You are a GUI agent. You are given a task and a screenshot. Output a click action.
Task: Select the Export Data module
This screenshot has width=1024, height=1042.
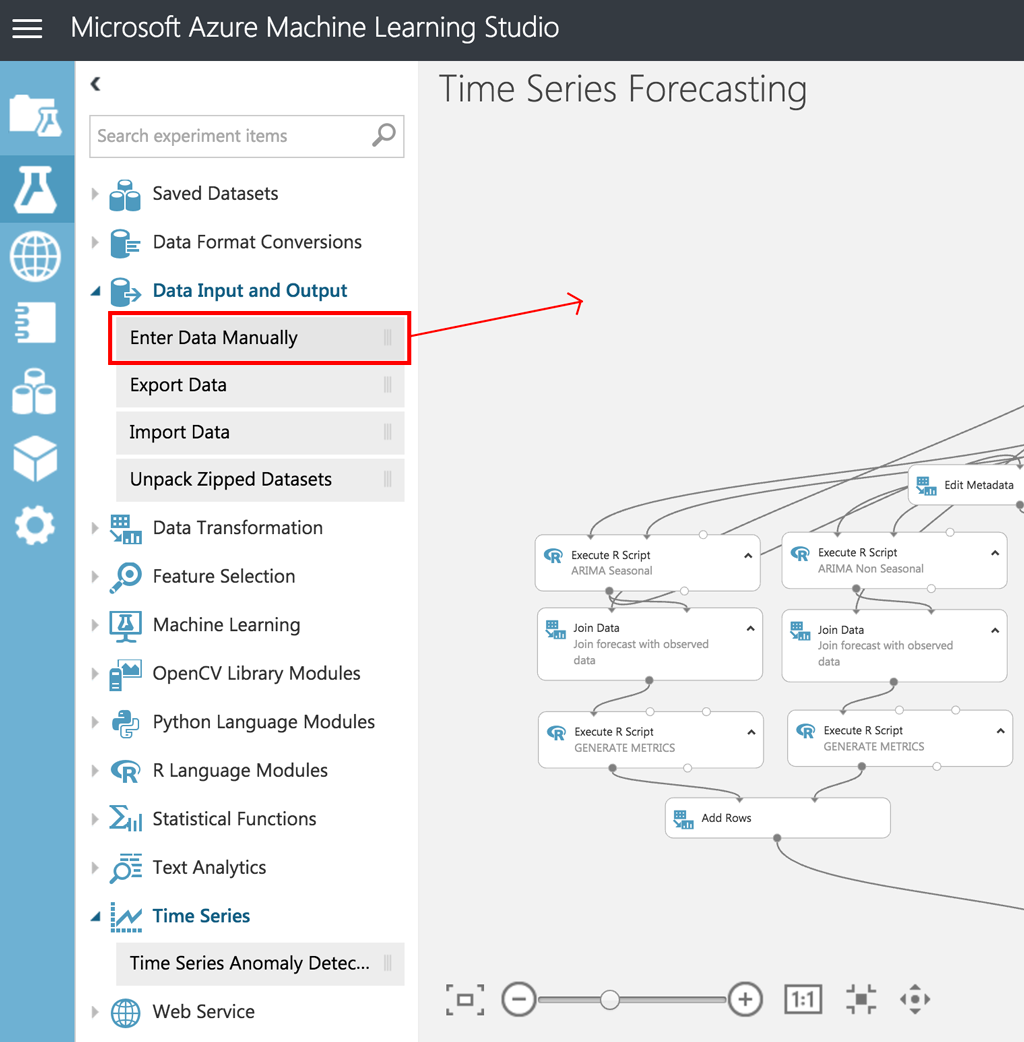(x=260, y=385)
